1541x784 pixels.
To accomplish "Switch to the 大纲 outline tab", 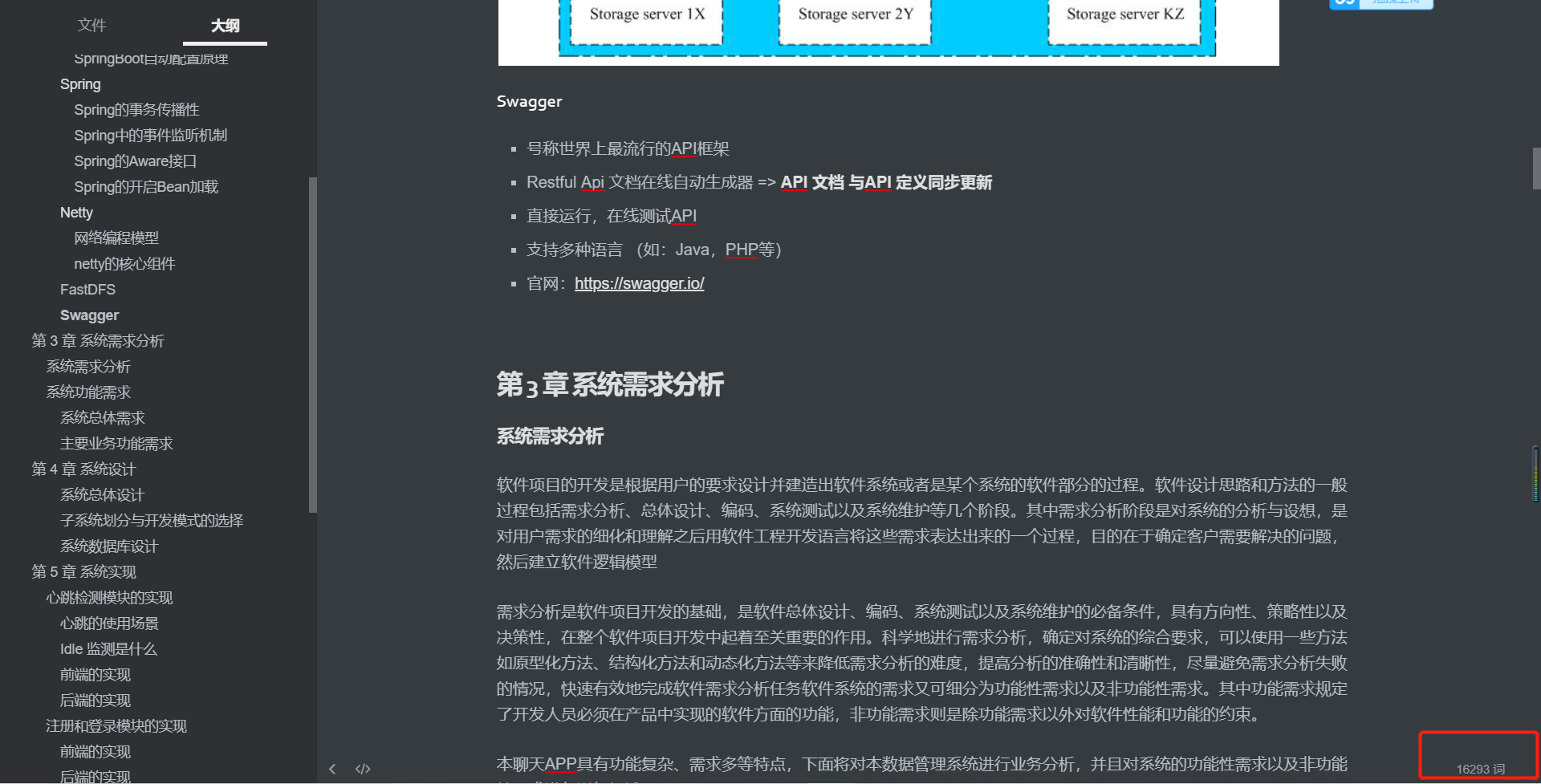I will click(225, 26).
